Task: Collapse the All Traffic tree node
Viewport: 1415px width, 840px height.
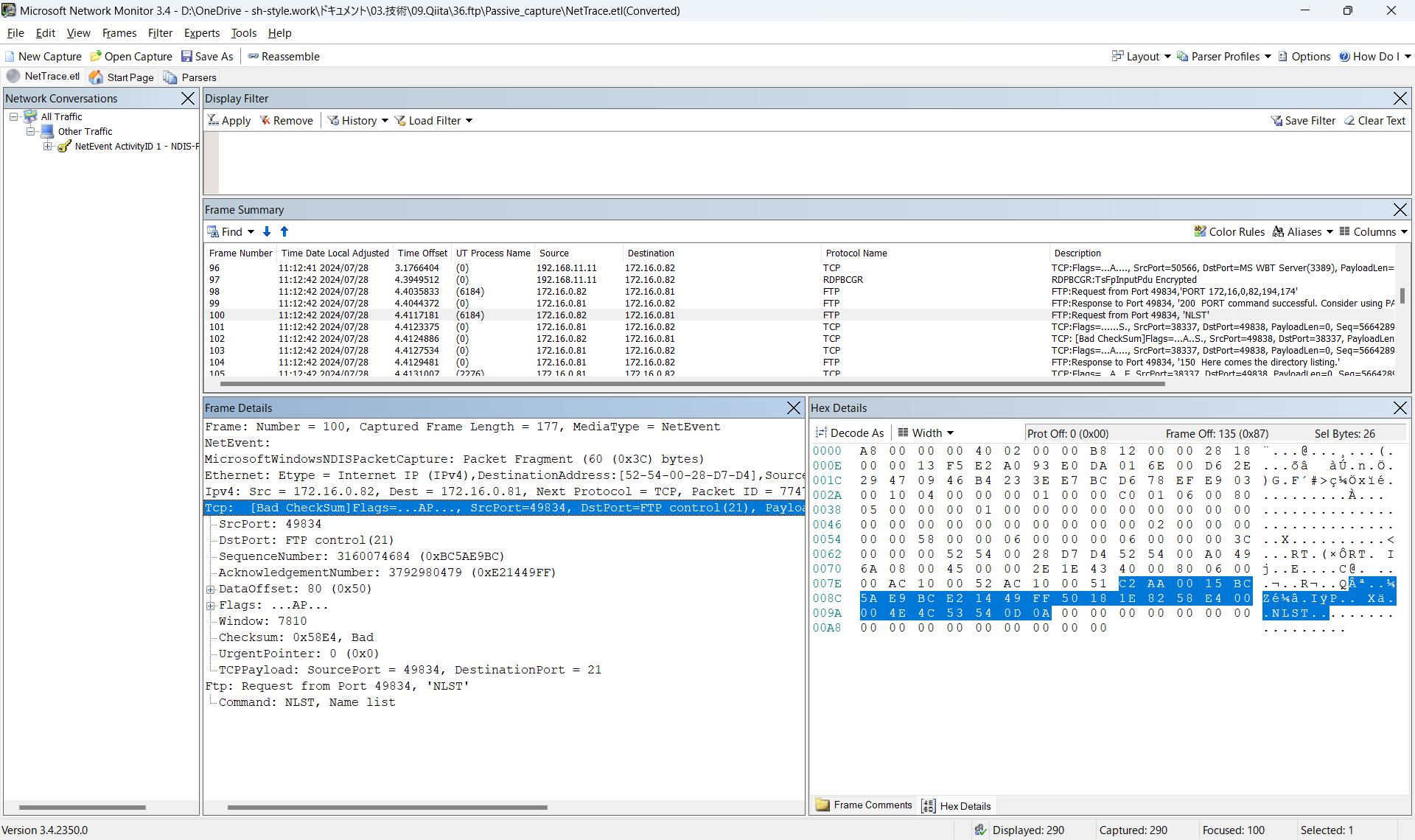Action: click(x=13, y=117)
